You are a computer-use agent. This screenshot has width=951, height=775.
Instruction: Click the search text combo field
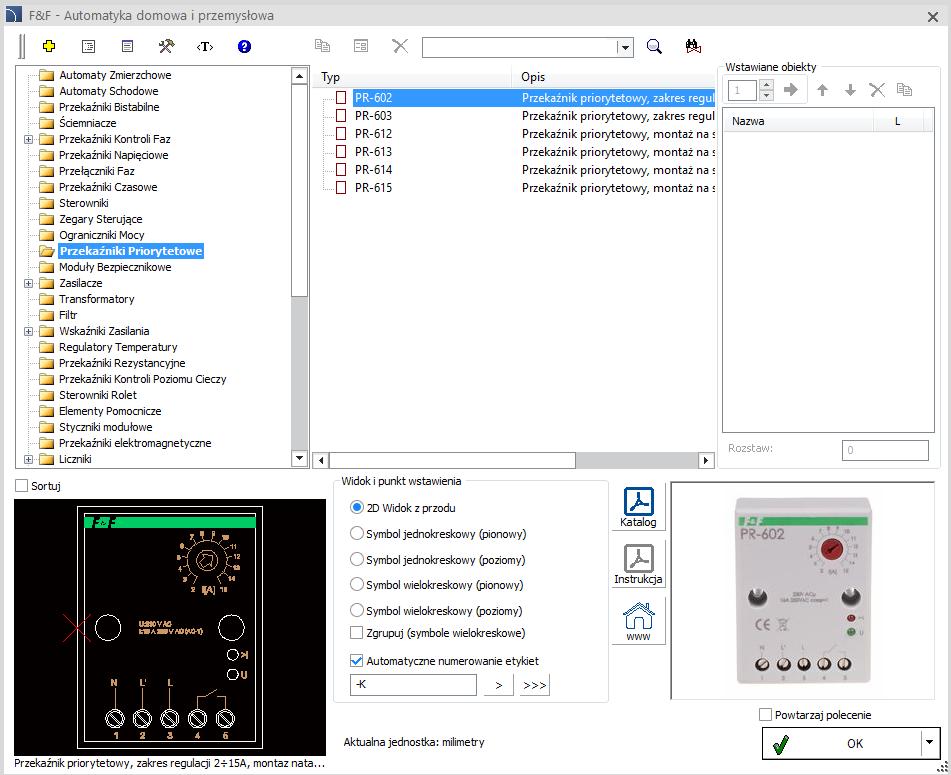tap(520, 47)
